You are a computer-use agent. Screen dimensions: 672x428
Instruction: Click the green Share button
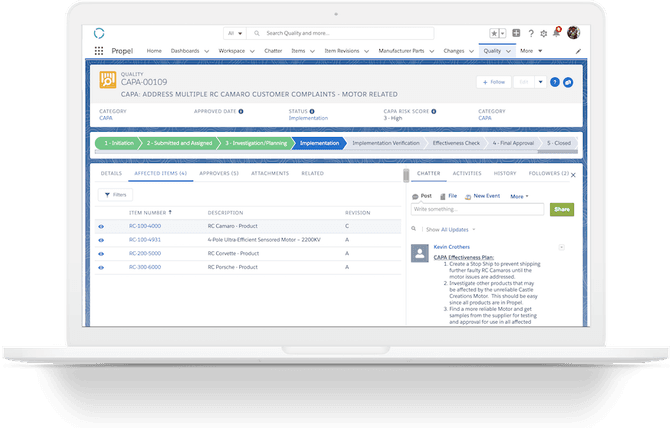[x=562, y=210]
